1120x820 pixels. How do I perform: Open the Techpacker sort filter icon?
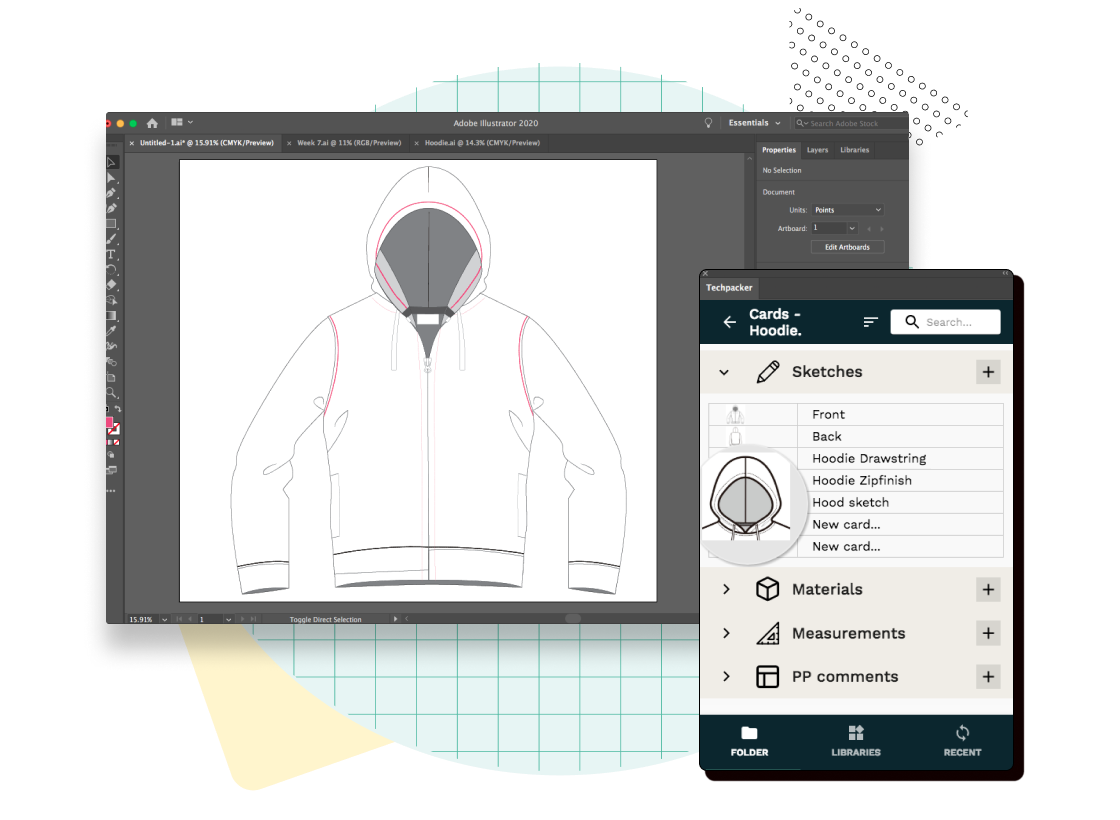[x=871, y=322]
